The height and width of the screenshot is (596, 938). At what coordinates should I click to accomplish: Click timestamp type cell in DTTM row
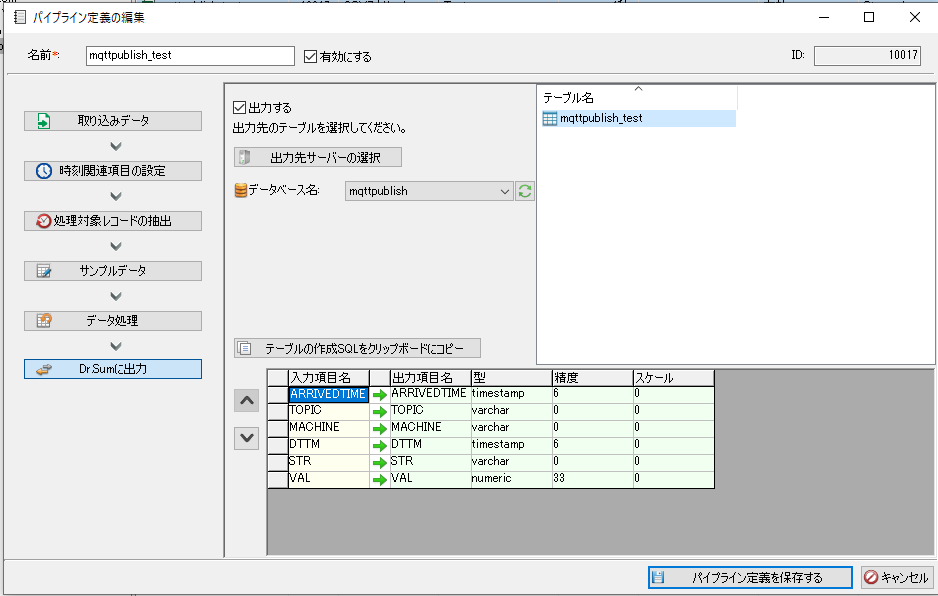tap(511, 445)
